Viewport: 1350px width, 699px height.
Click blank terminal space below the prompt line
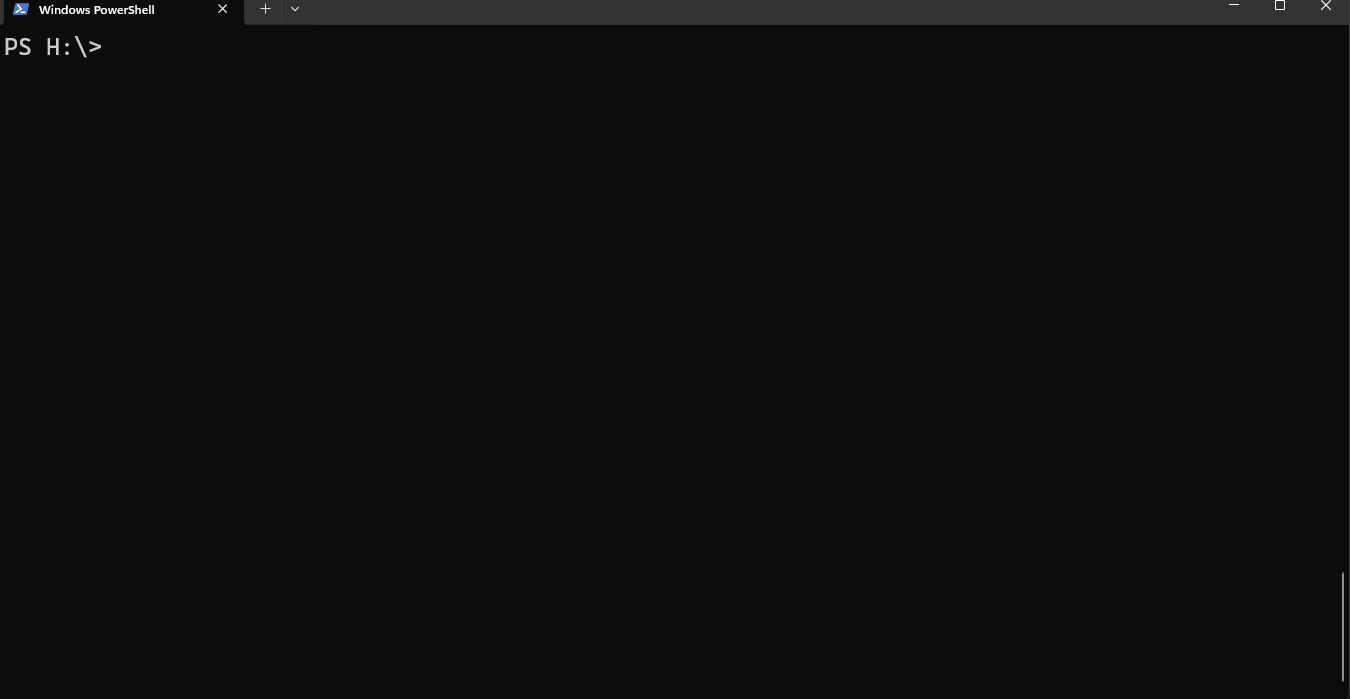pyautogui.click(x=200, y=100)
